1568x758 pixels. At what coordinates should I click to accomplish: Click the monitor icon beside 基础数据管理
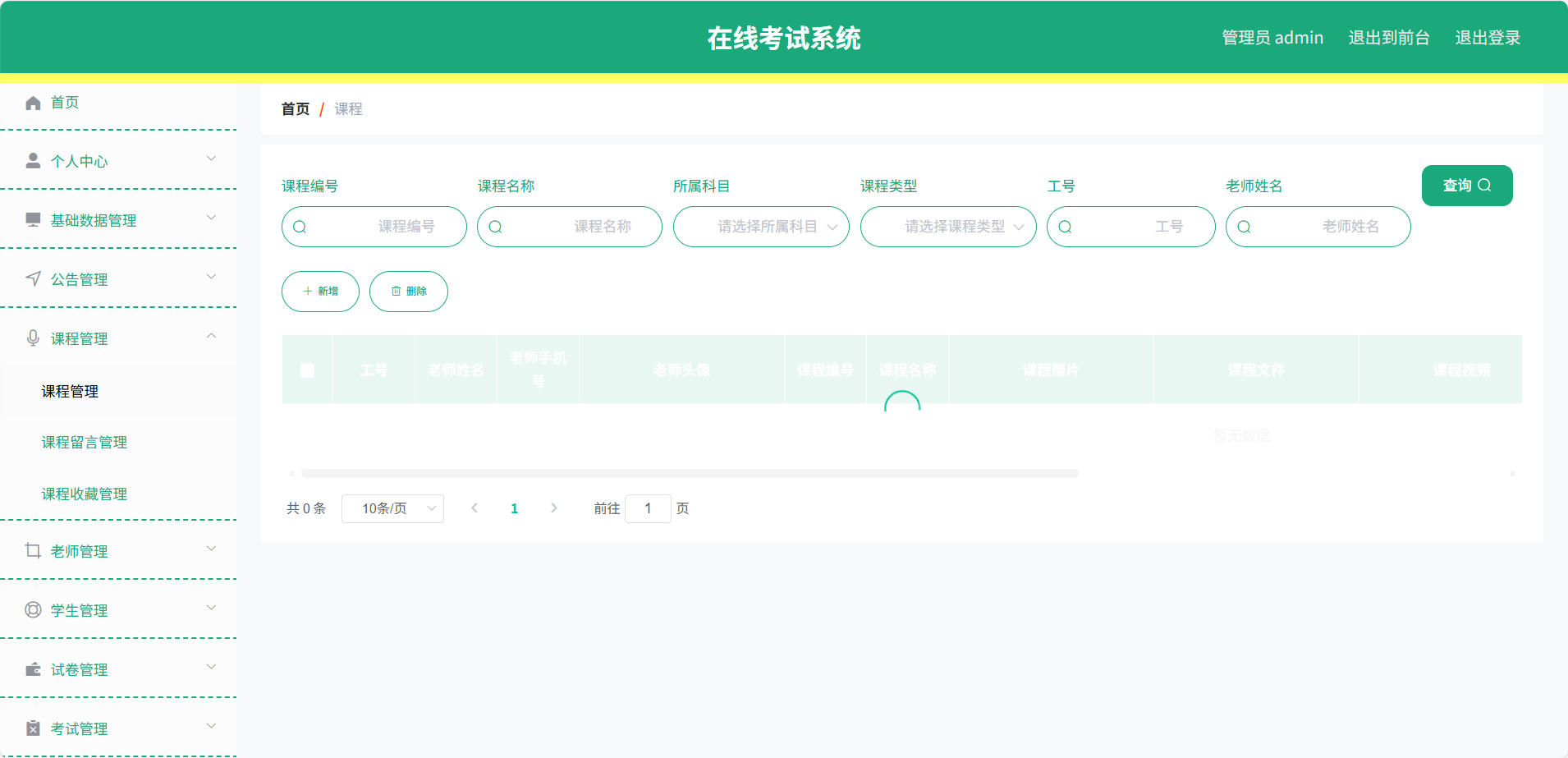pos(33,220)
